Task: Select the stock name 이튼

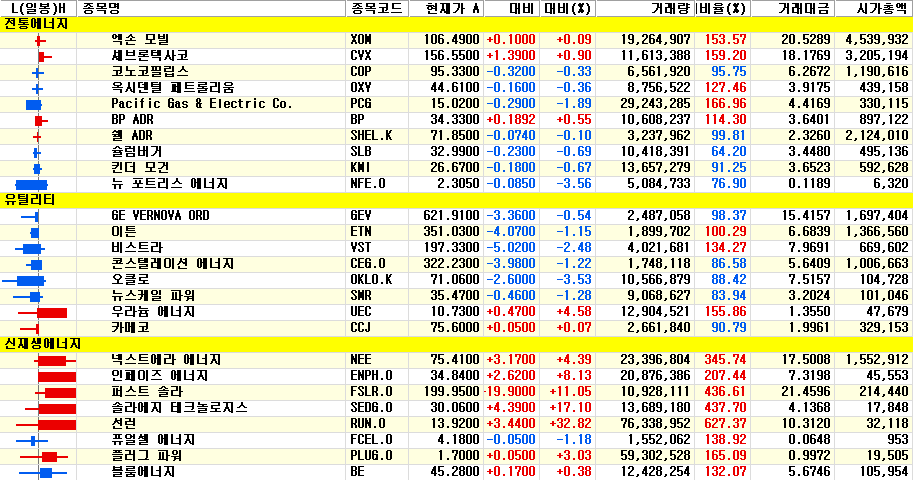Action: [124, 232]
